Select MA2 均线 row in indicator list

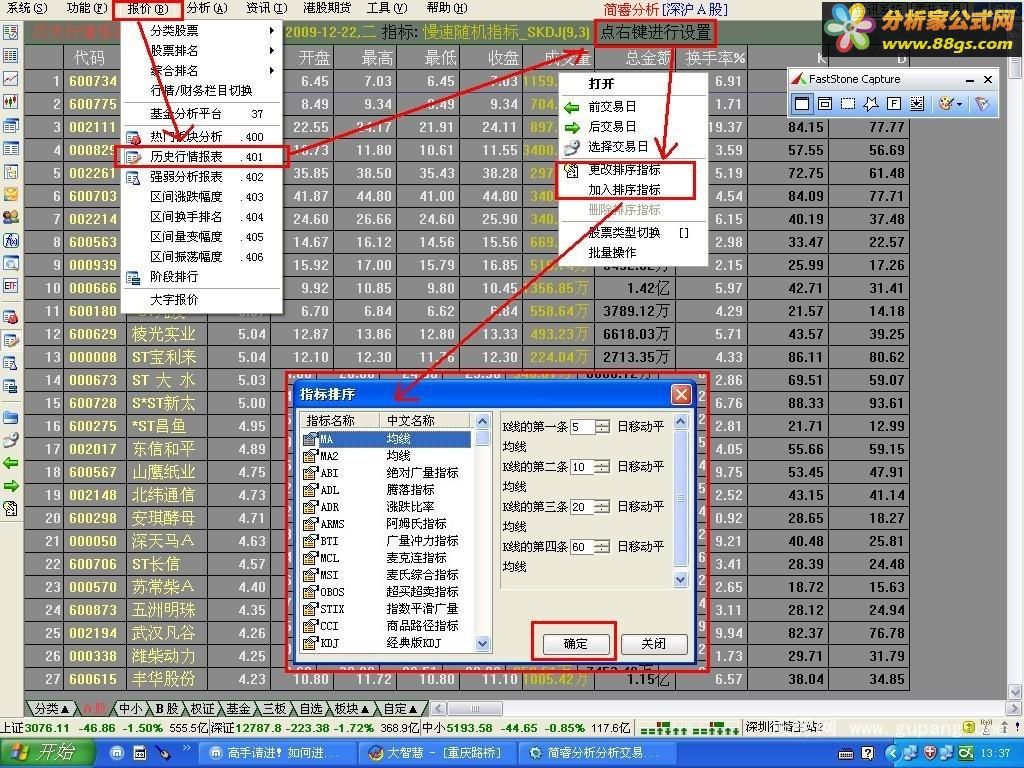[x=387, y=456]
